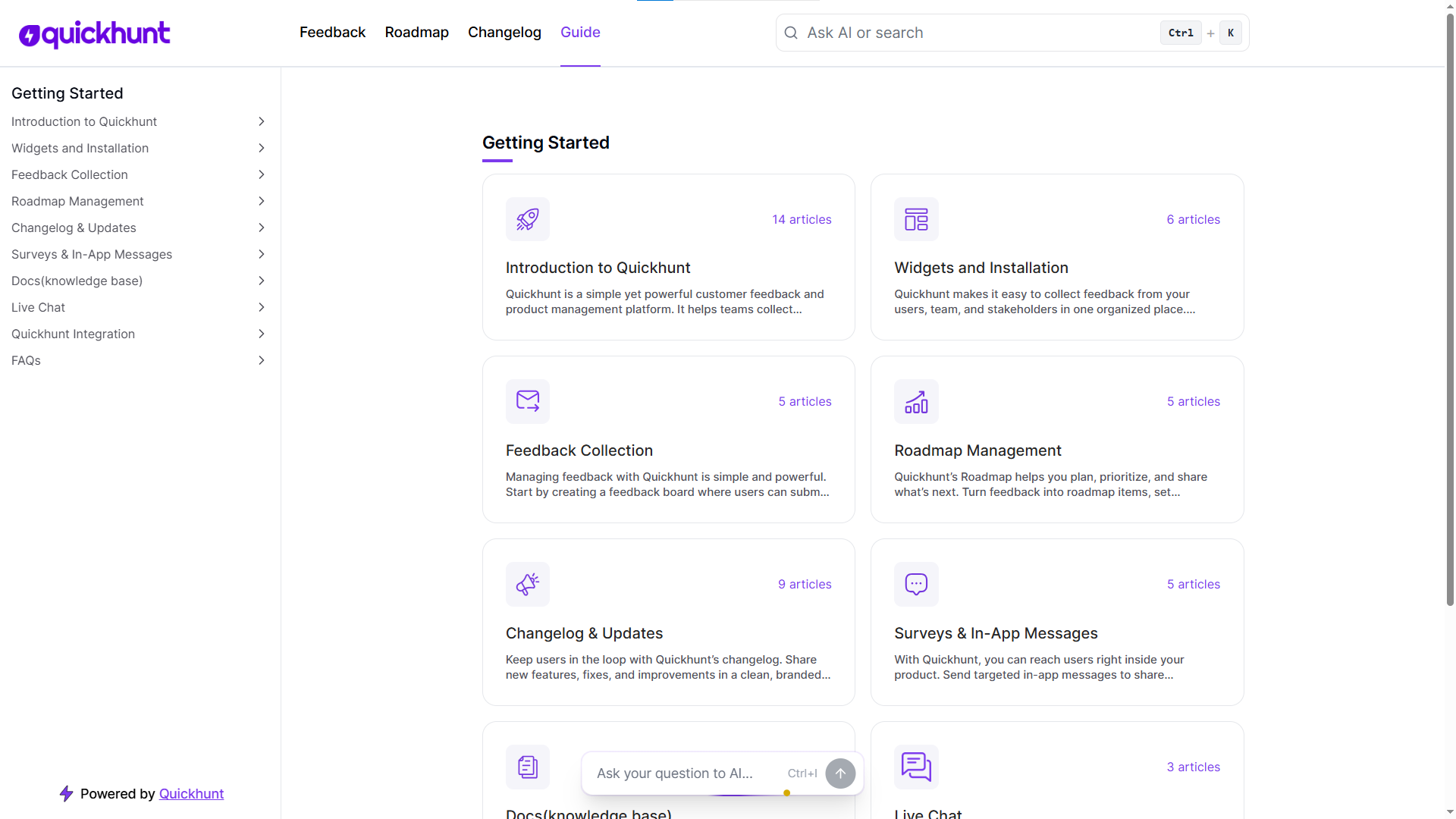Focus the Ask your question to AI input
Viewport: 1456px width, 819px height.
click(686, 773)
